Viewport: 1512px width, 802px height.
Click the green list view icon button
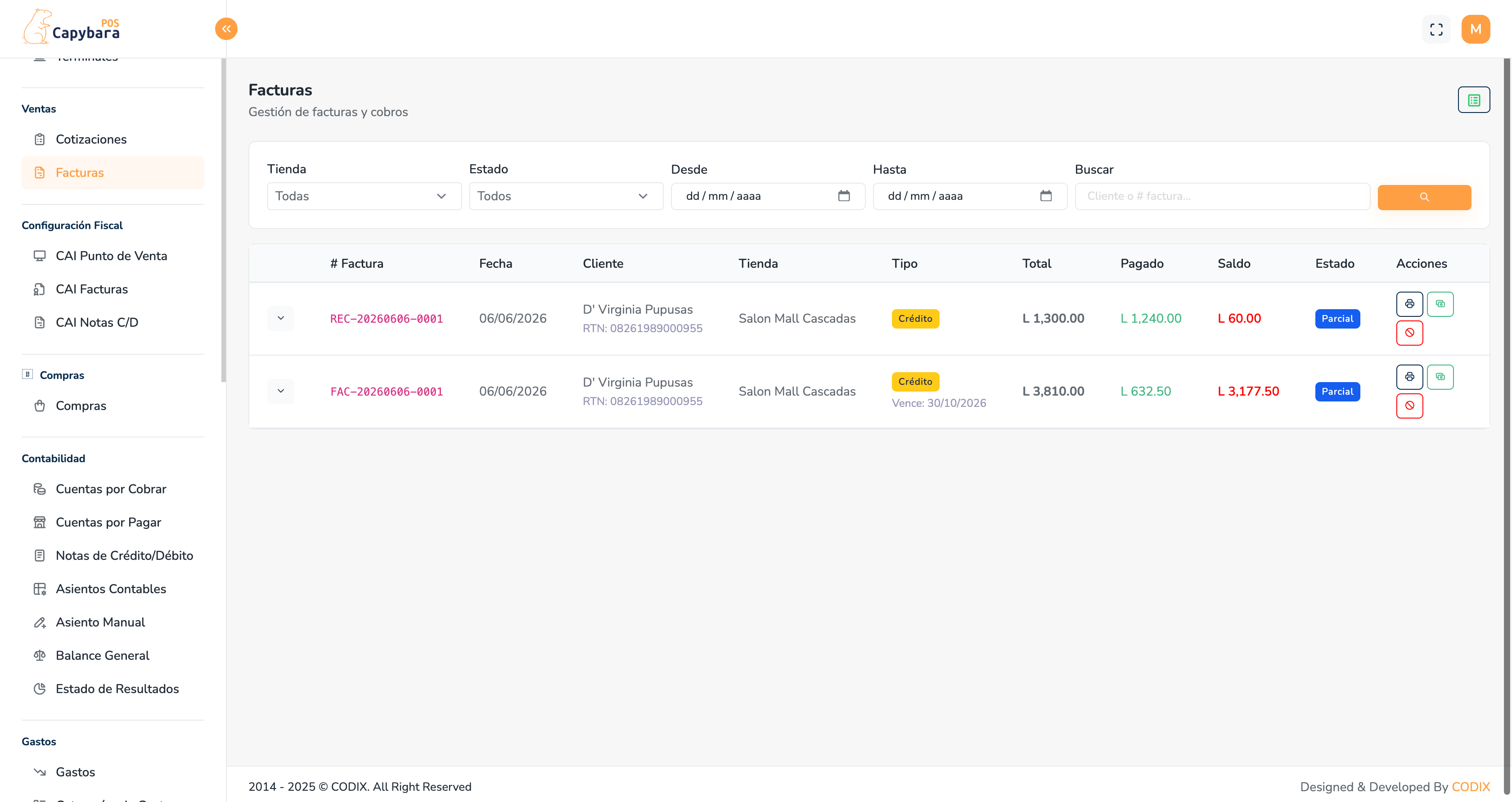point(1473,100)
